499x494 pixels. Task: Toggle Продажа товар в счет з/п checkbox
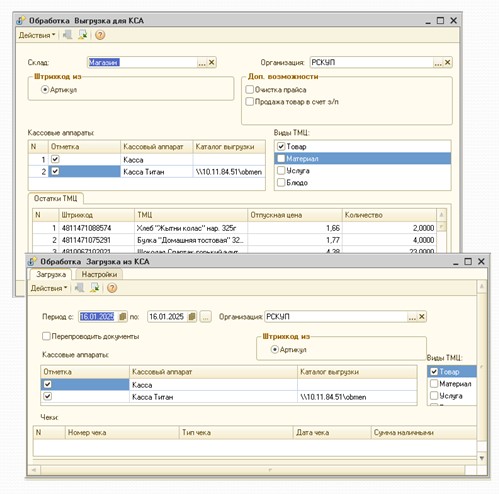pyautogui.click(x=249, y=101)
